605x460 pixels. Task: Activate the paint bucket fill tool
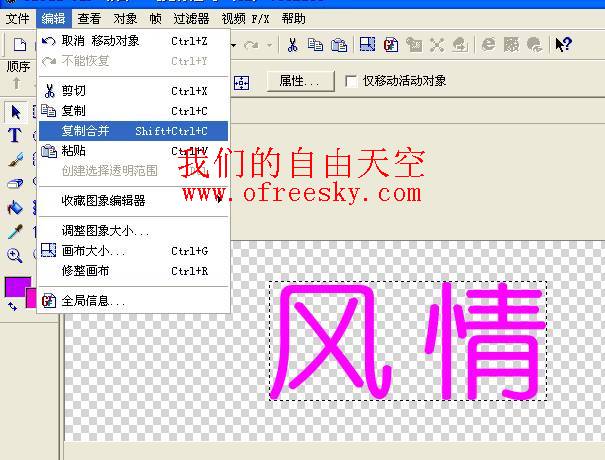coord(15,207)
